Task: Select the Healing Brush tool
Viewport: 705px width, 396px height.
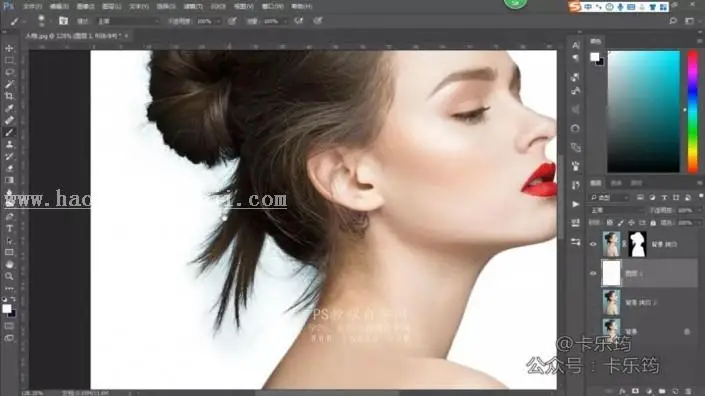Action: (9, 120)
